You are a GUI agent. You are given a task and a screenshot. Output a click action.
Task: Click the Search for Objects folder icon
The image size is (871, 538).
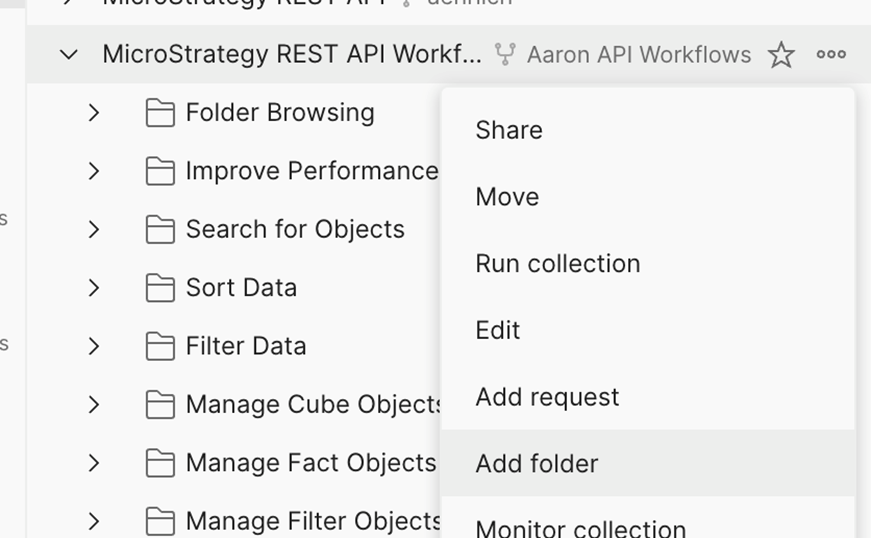pos(160,230)
